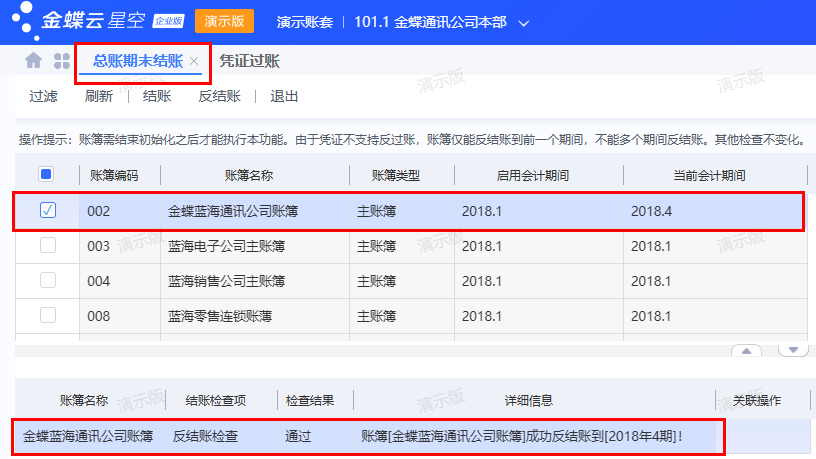The image size is (816, 459).
Task: Close the 总账期末结账 tab
Action: tap(194, 61)
